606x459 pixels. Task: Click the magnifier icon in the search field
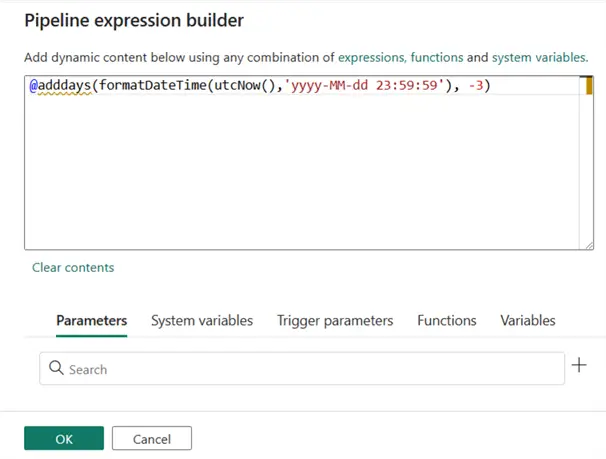click(x=55, y=369)
